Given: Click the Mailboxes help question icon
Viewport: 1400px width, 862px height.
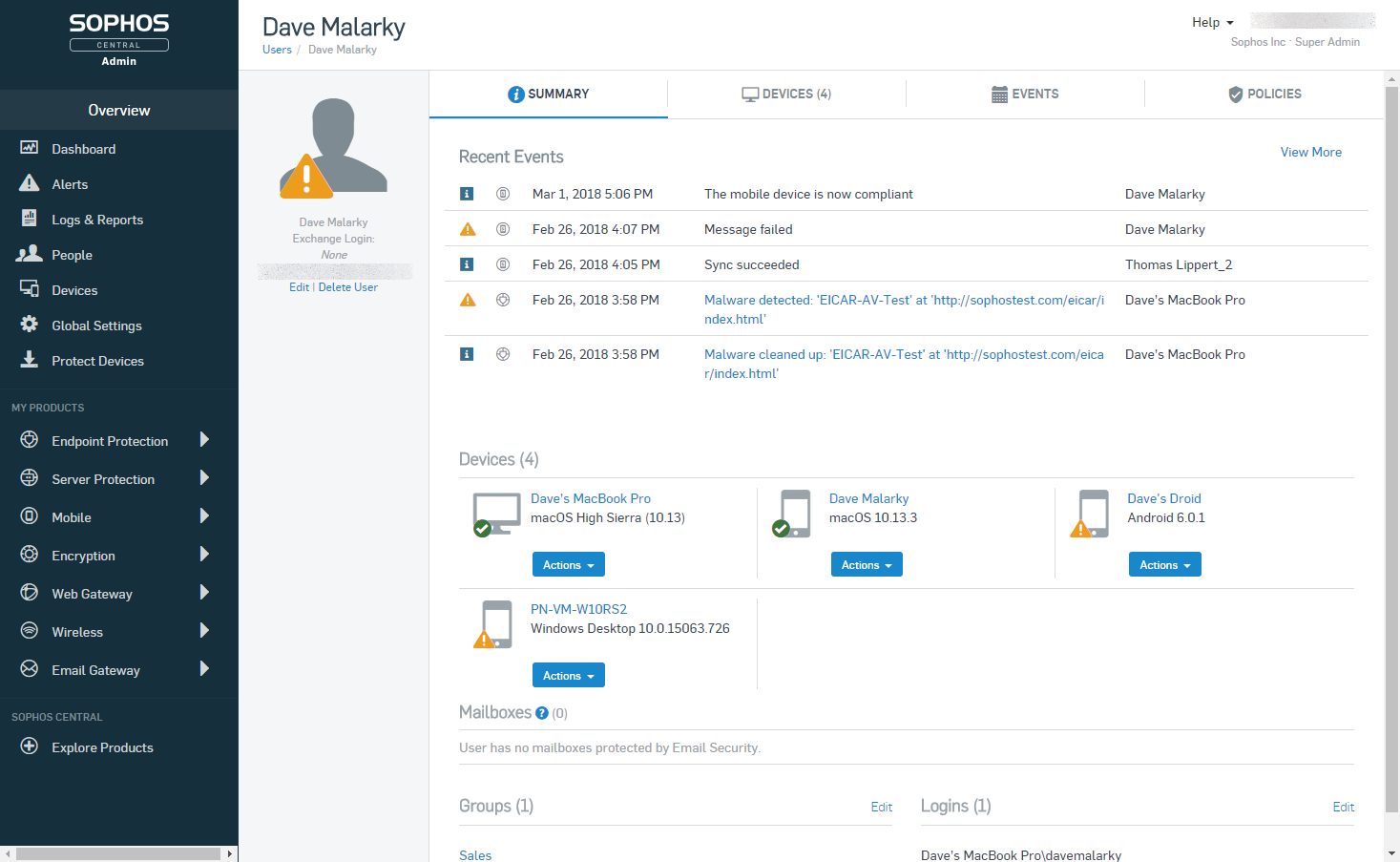Looking at the screenshot, I should click(x=542, y=713).
